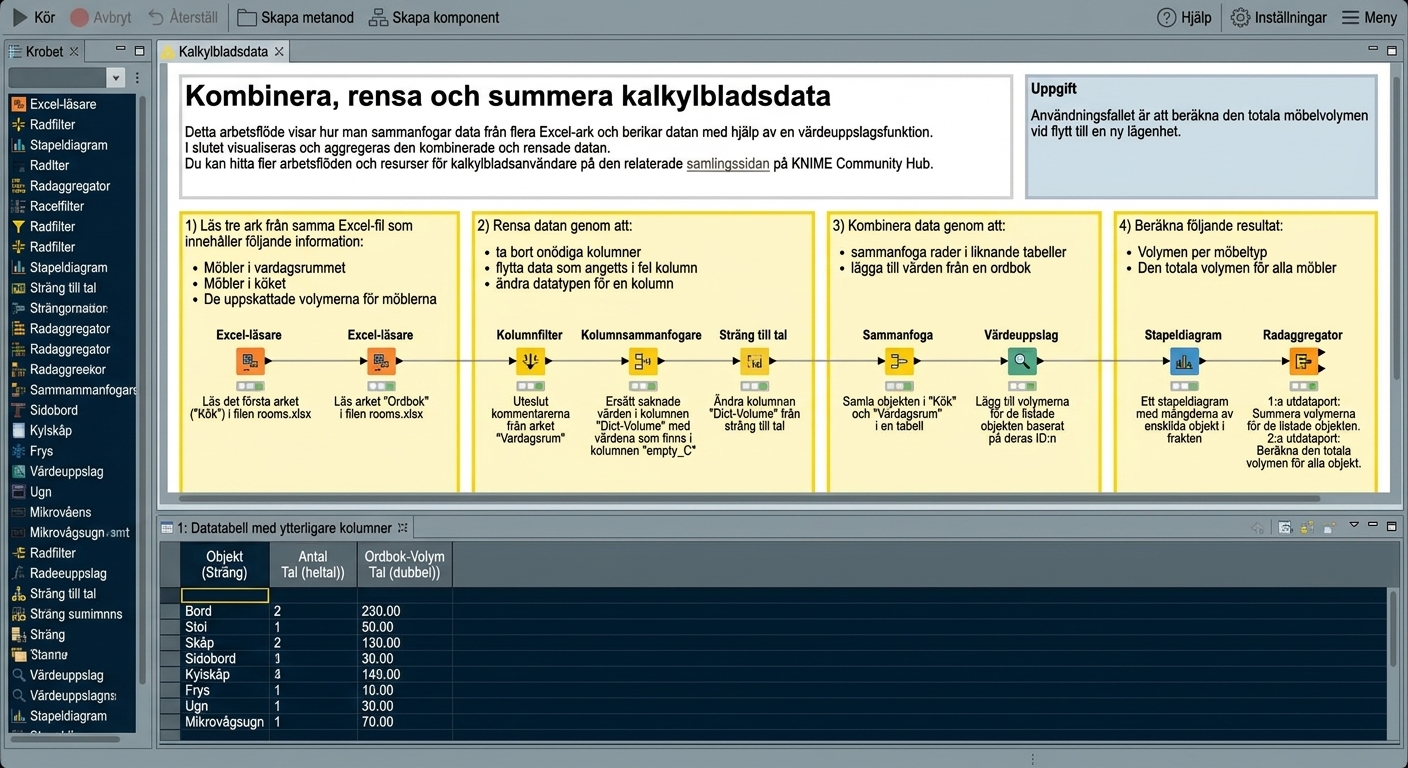Screen dimensions: 1408x768
Task: Select the Excel-läsare node that reads the "Ordbok" sheet
Action: [x=380, y=362]
